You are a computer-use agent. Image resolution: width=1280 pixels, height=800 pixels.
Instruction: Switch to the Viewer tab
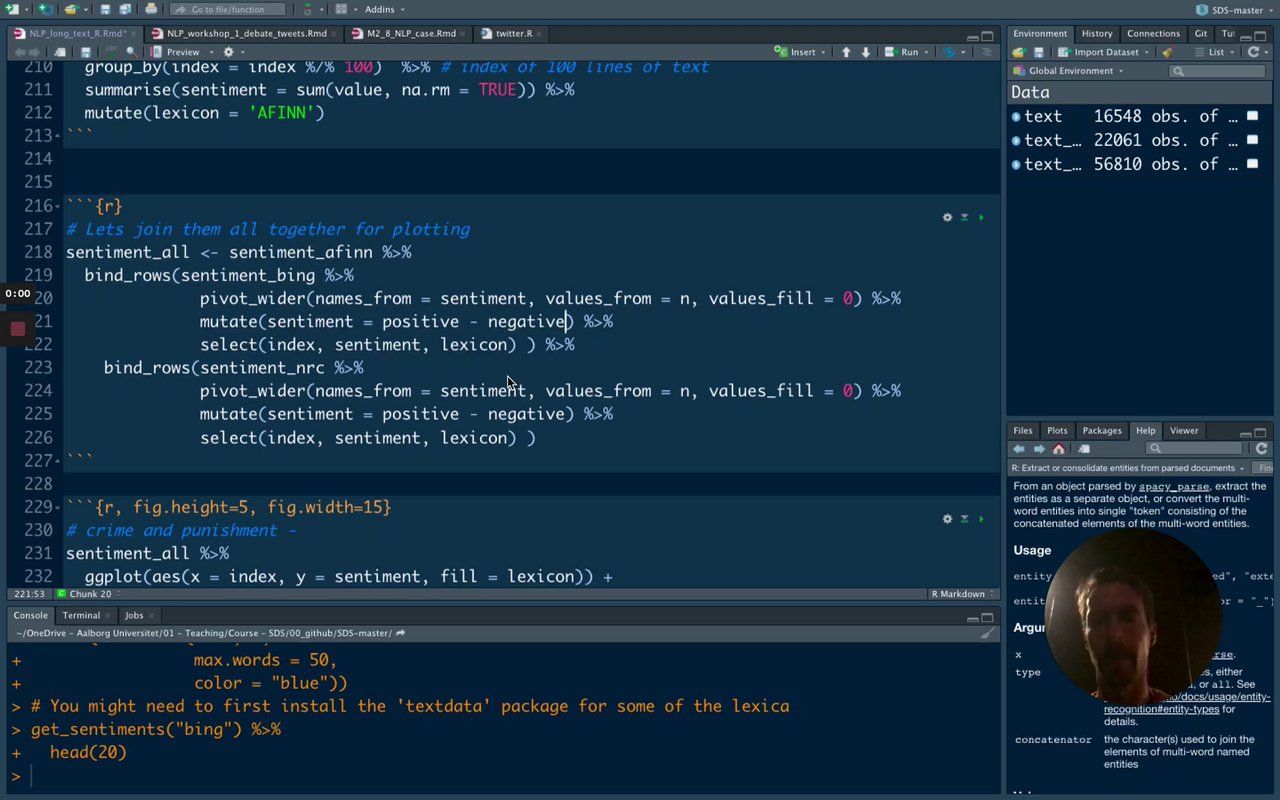click(x=1184, y=430)
